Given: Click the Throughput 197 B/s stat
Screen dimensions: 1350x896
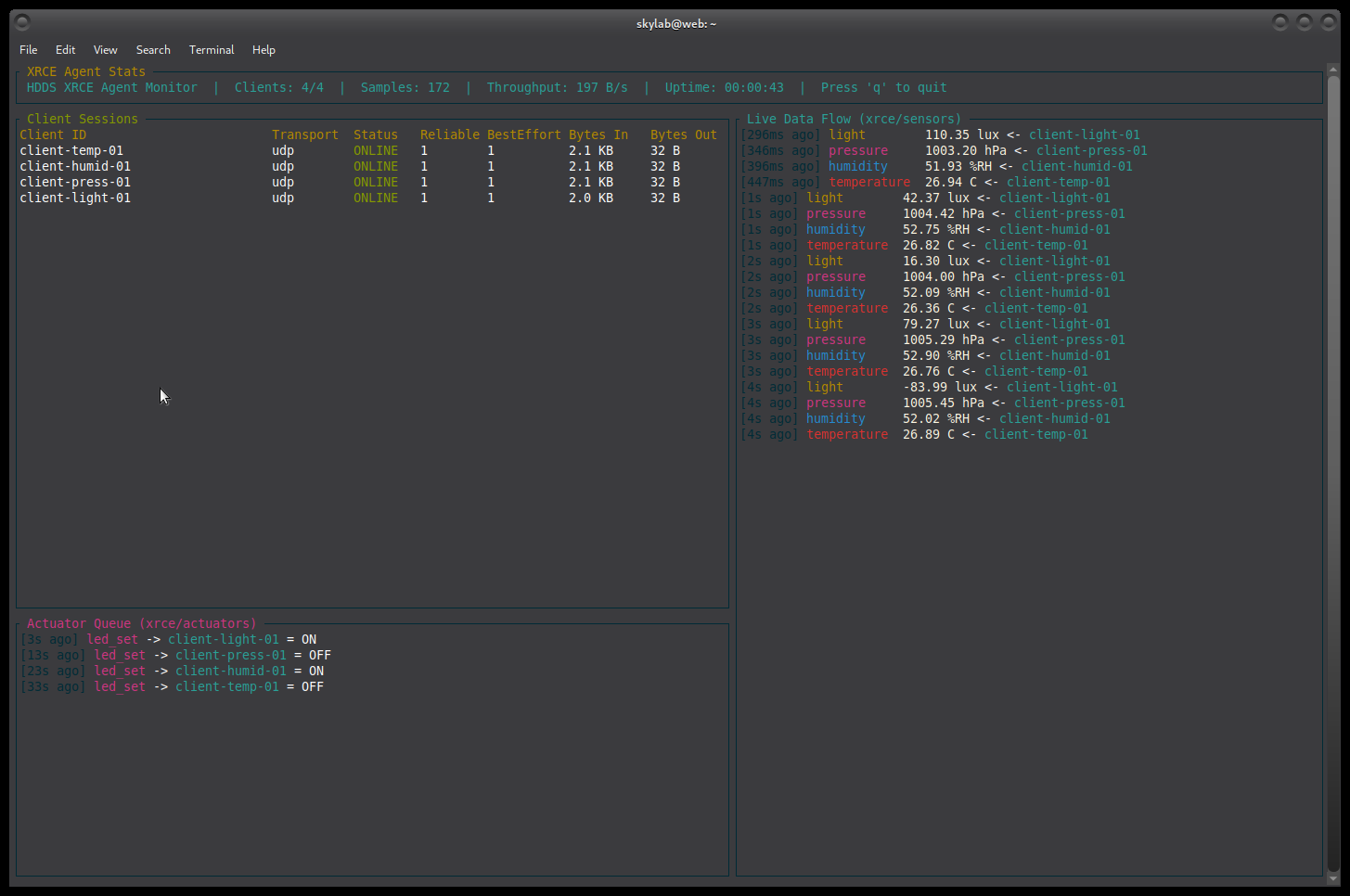Looking at the screenshot, I should [x=557, y=87].
